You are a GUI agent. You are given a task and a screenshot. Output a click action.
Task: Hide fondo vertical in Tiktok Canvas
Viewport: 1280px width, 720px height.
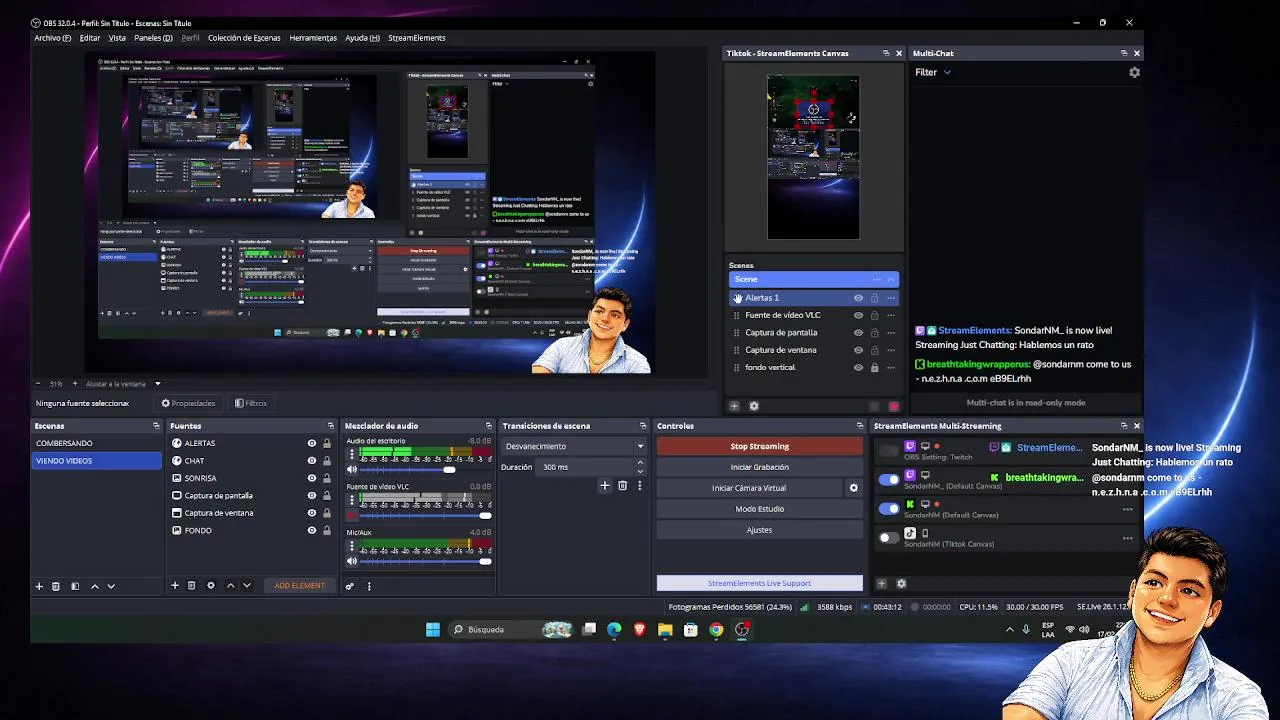click(x=858, y=368)
